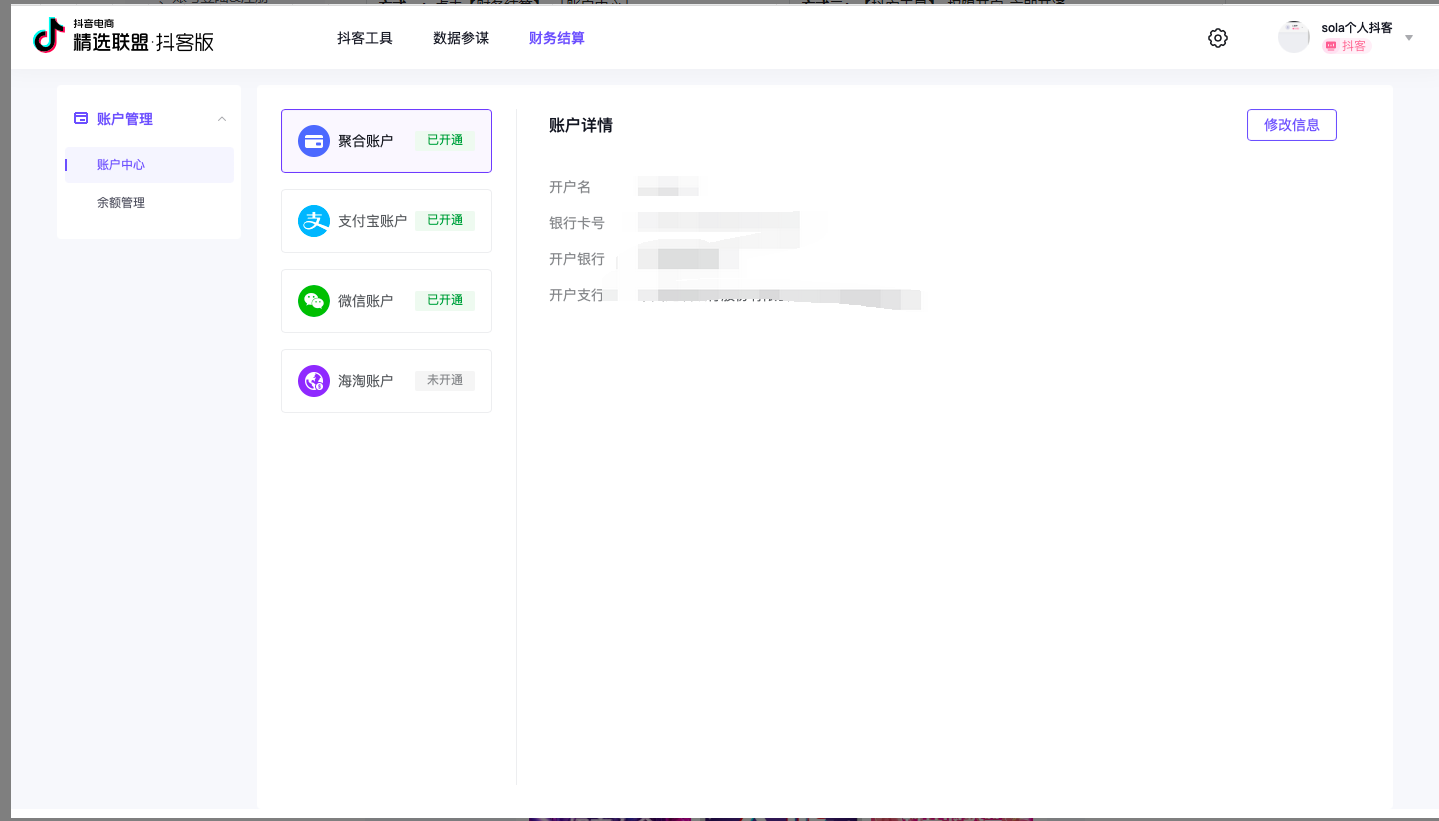The width and height of the screenshot is (1439, 821).
Task: Click the 未开通 badge on 海淘账户
Action: [x=445, y=380]
